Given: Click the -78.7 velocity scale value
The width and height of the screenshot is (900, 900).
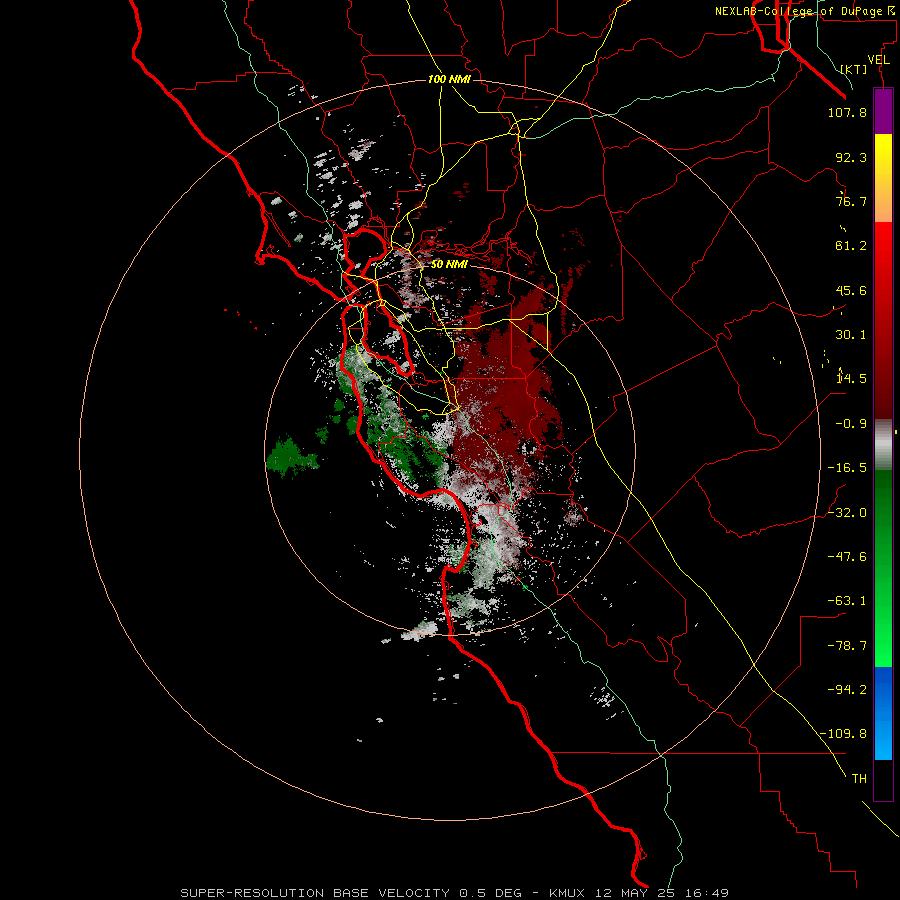Looking at the screenshot, I should point(847,646).
